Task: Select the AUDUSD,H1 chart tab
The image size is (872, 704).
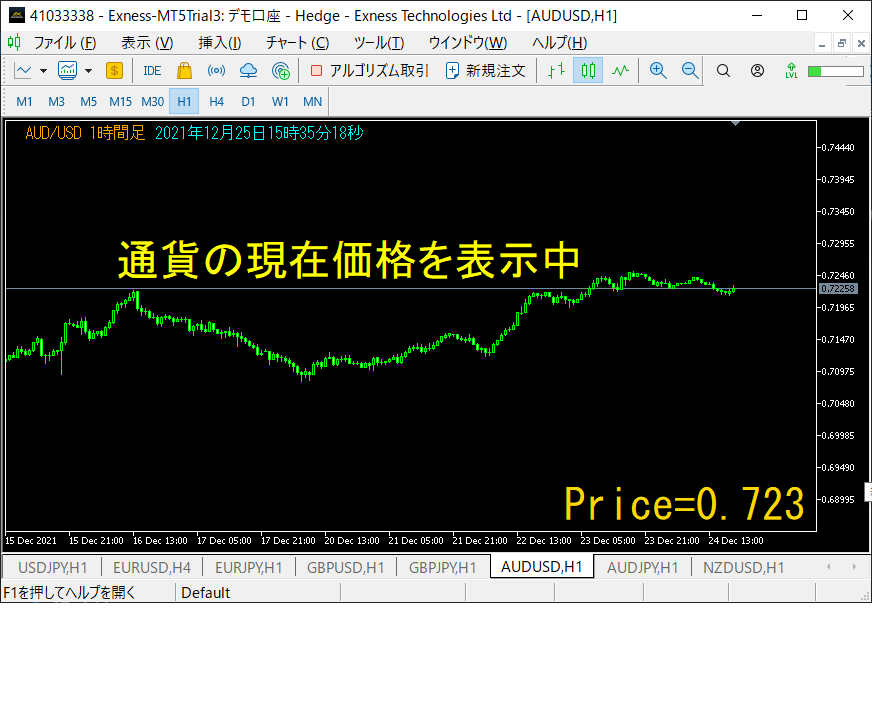Action: coord(542,567)
